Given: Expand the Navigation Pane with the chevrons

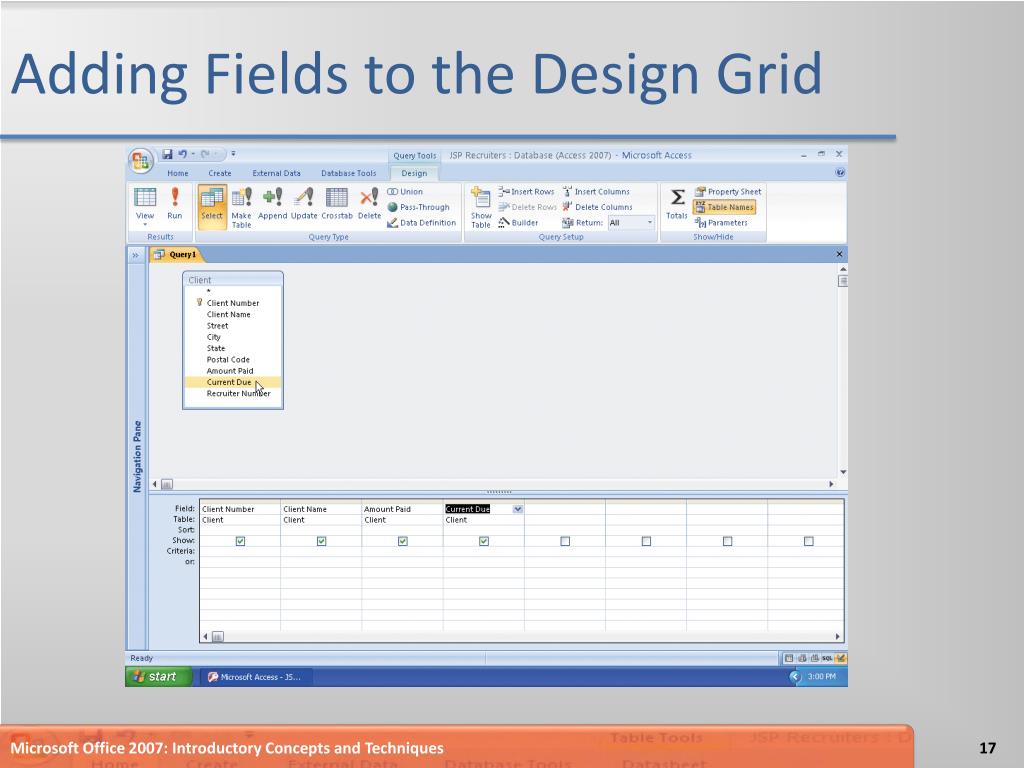Looking at the screenshot, I should point(135,255).
